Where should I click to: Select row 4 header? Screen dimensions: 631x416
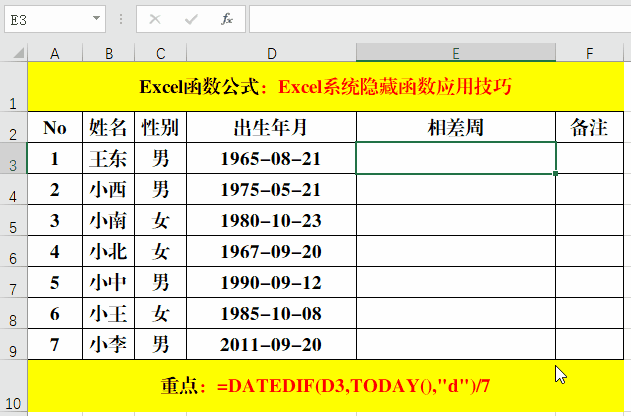[x=13, y=189]
